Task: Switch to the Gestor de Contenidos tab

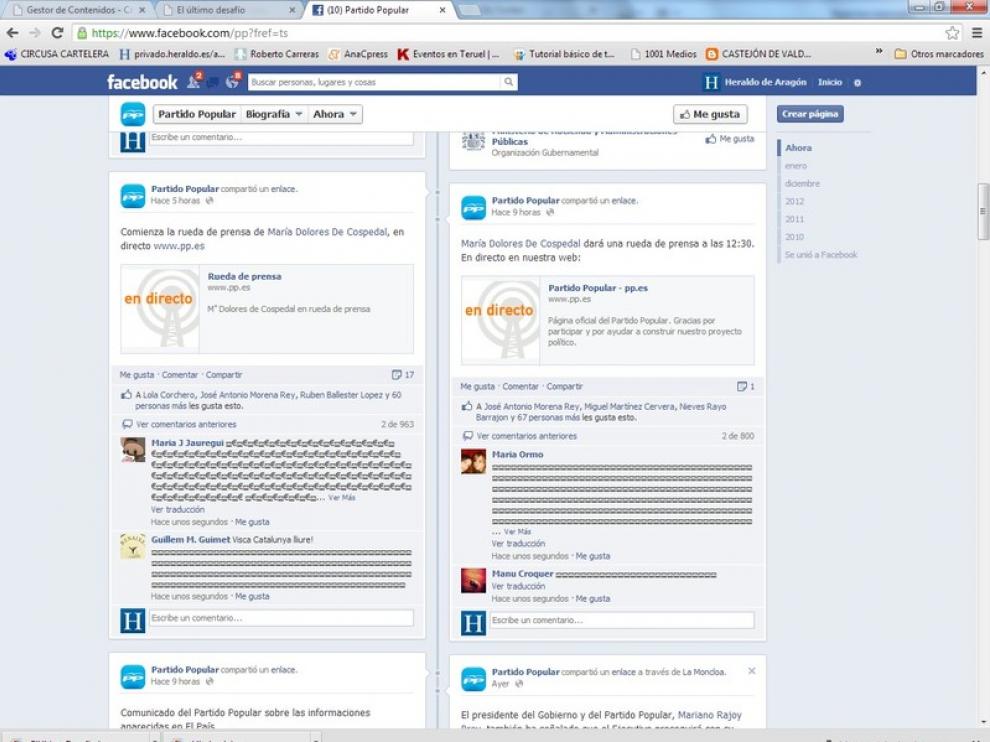Action: pos(79,10)
